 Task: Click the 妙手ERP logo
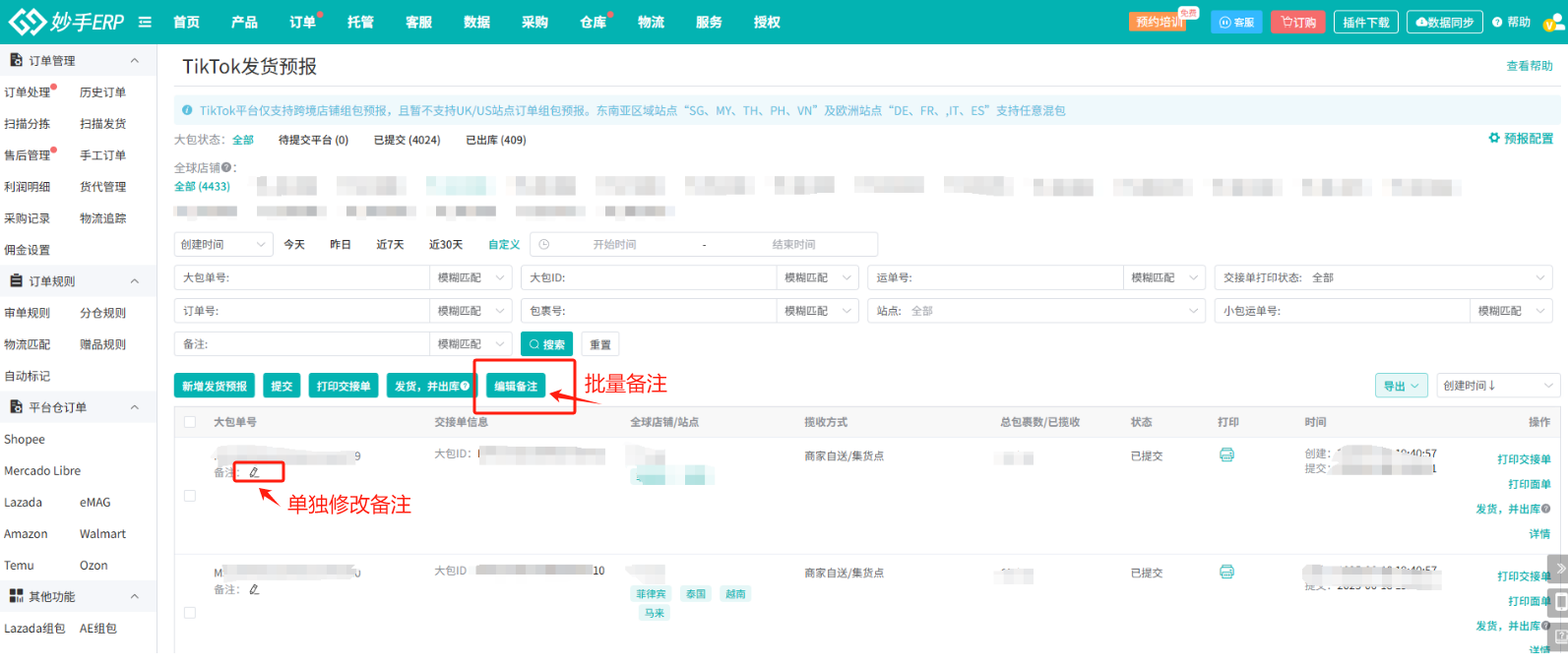pyautogui.click(x=66, y=21)
